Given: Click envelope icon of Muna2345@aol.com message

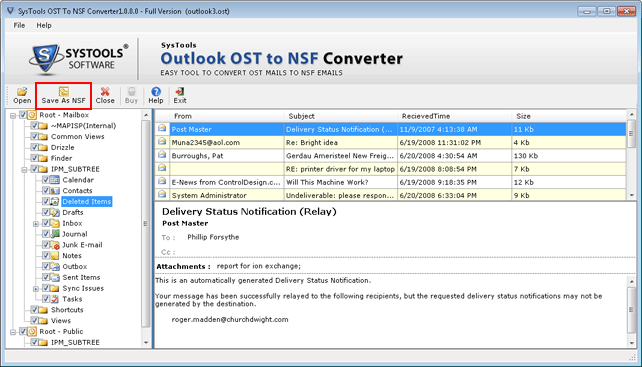Looking at the screenshot, I should coord(162,141).
